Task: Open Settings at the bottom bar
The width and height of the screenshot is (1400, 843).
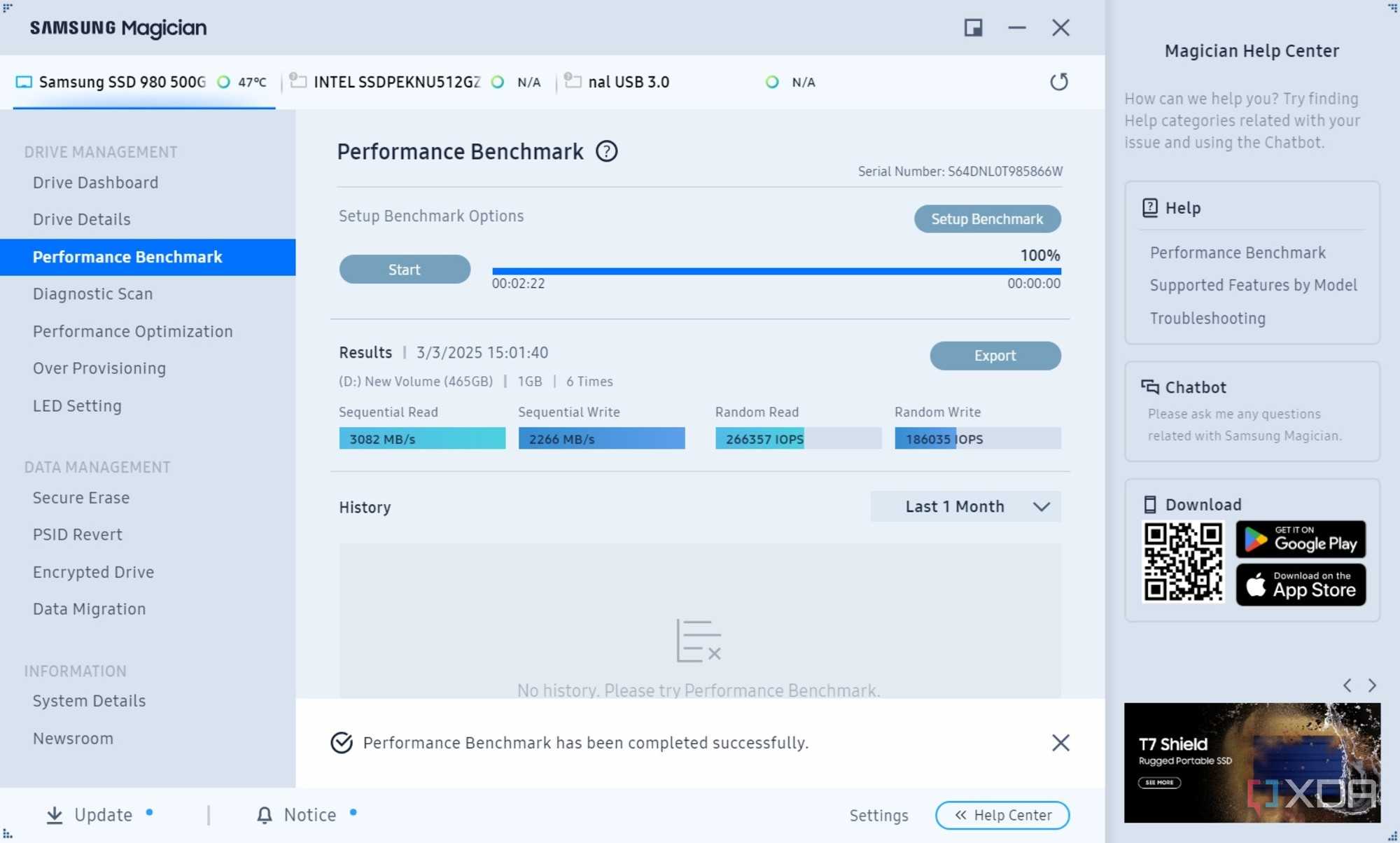Action: coord(878,816)
